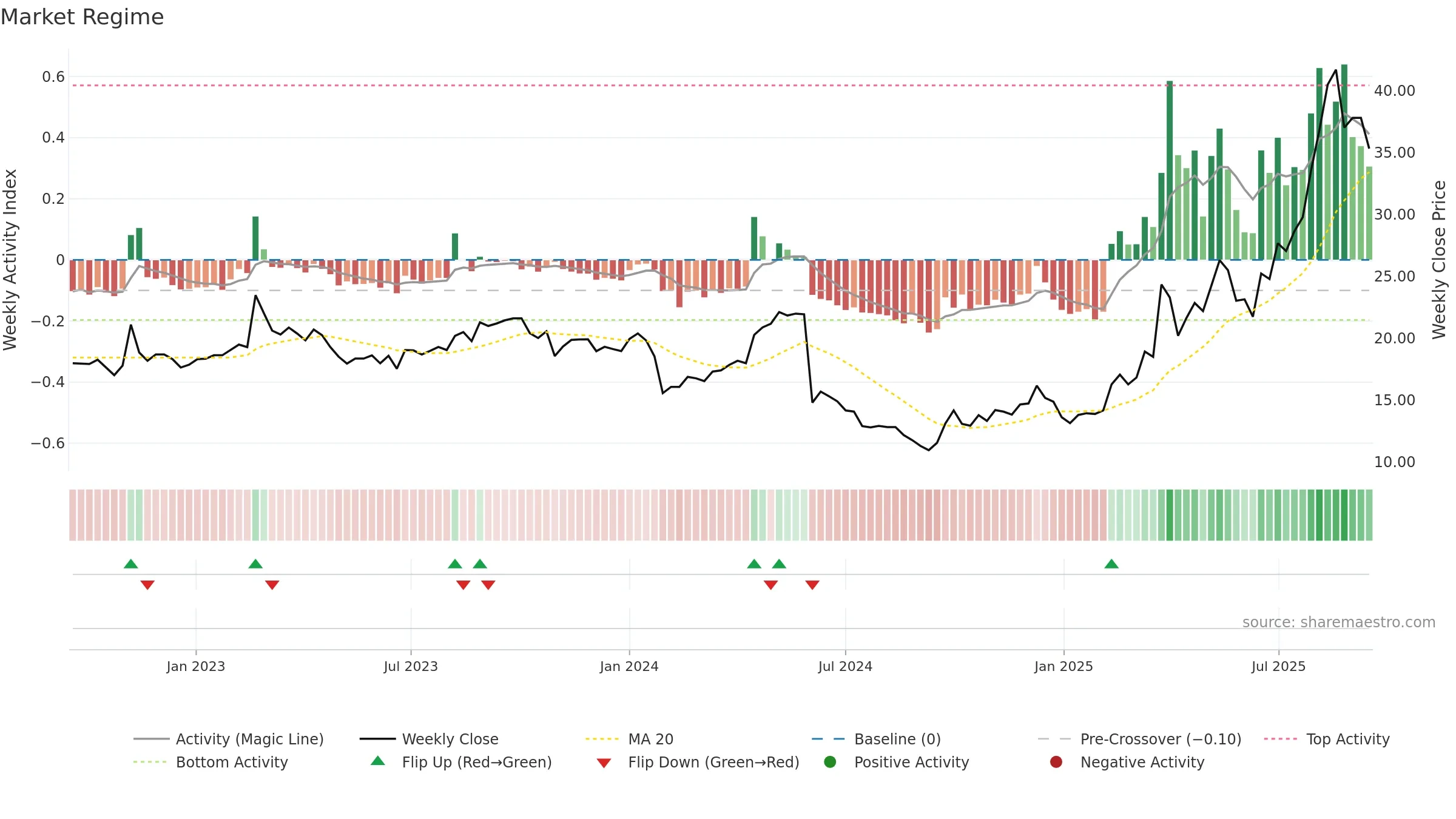This screenshot has width=1456, height=819.
Task: Click the green Flip Up legend triangle
Action: [x=378, y=761]
